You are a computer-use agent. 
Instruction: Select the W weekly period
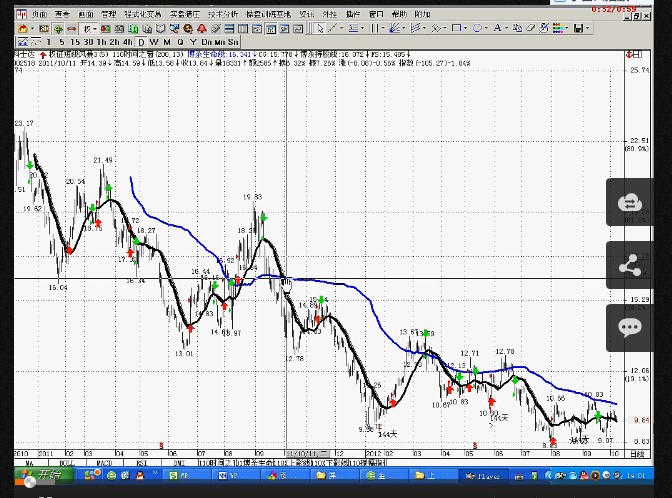pos(154,42)
